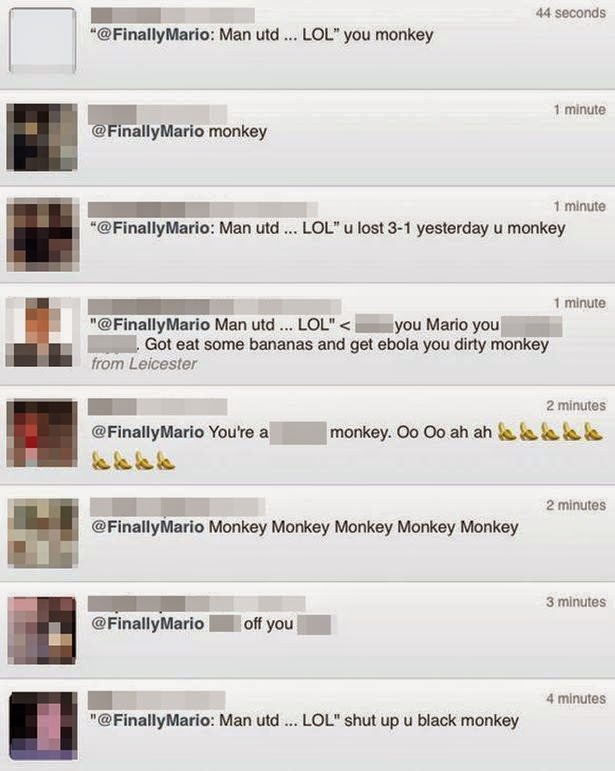Open avatar beside the "lost 3-1 yesterday" tweet
615x771 pixels.
pos(43,235)
